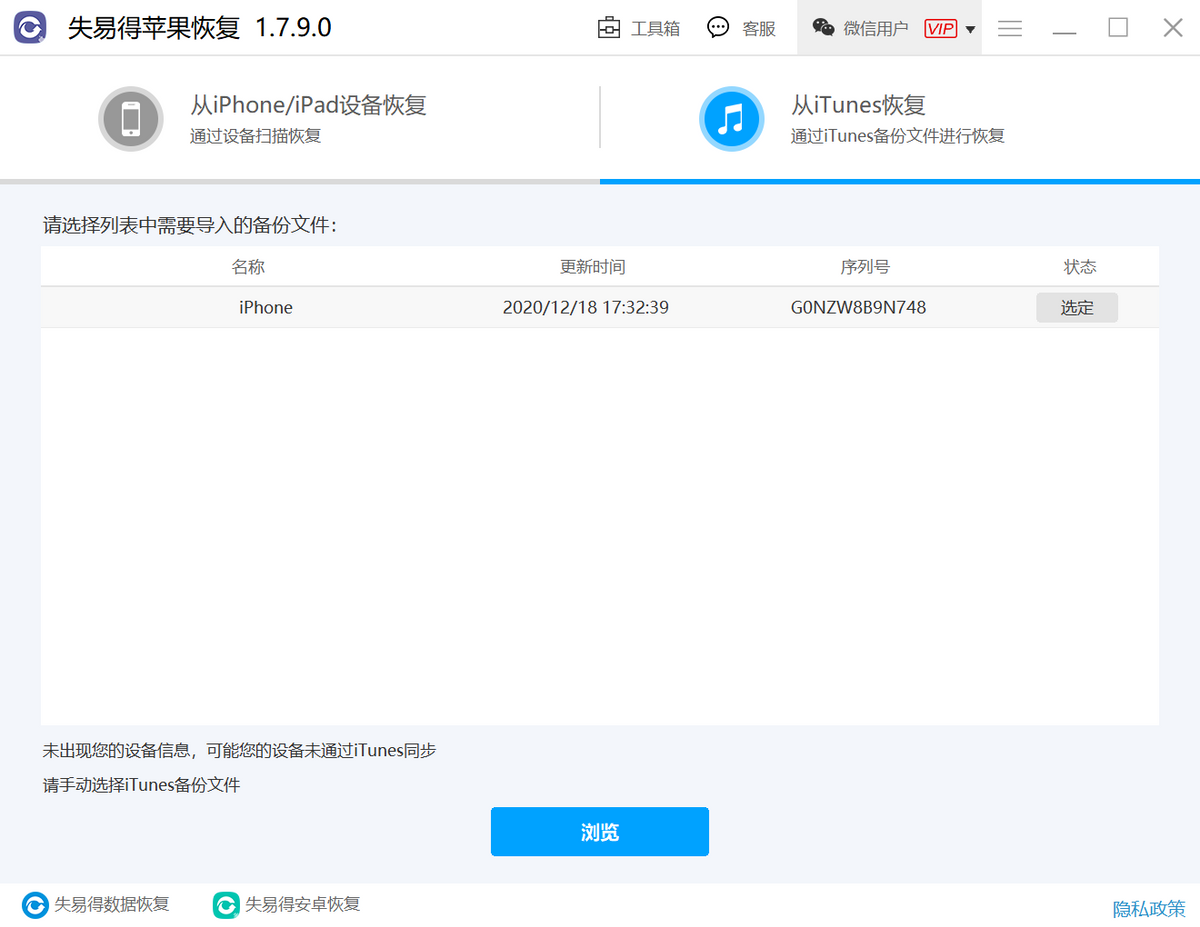
Task: Click the 选定 button for iPhone backup
Action: coord(1077,308)
